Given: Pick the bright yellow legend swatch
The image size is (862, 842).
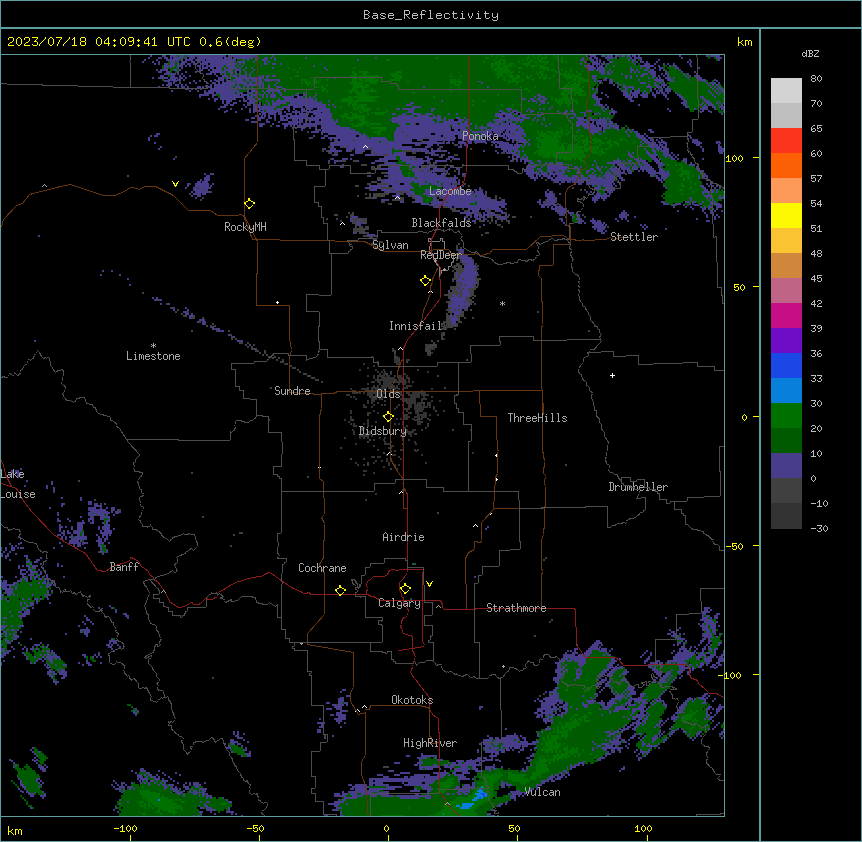Looking at the screenshot, I should (786, 215).
